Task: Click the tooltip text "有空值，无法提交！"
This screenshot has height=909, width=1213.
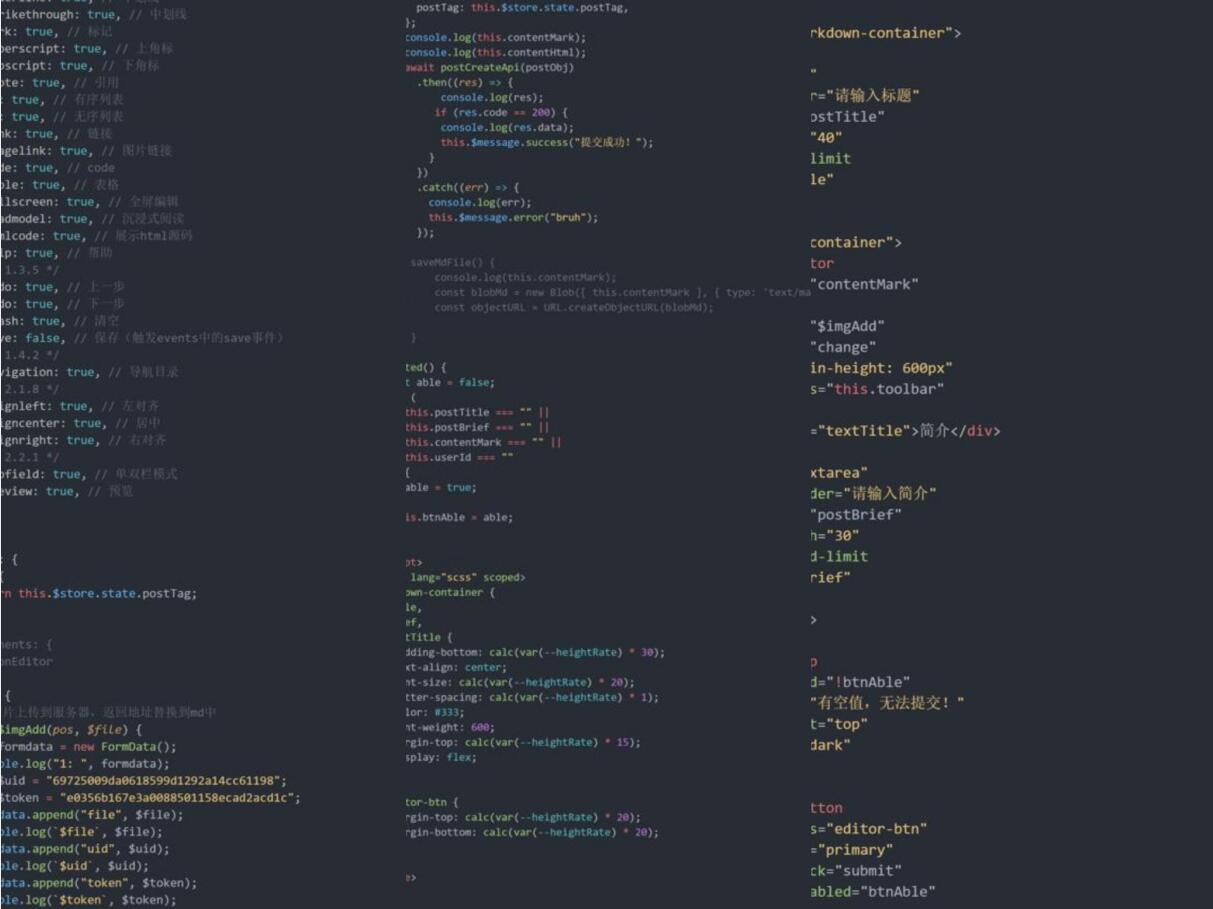Action: (x=887, y=703)
